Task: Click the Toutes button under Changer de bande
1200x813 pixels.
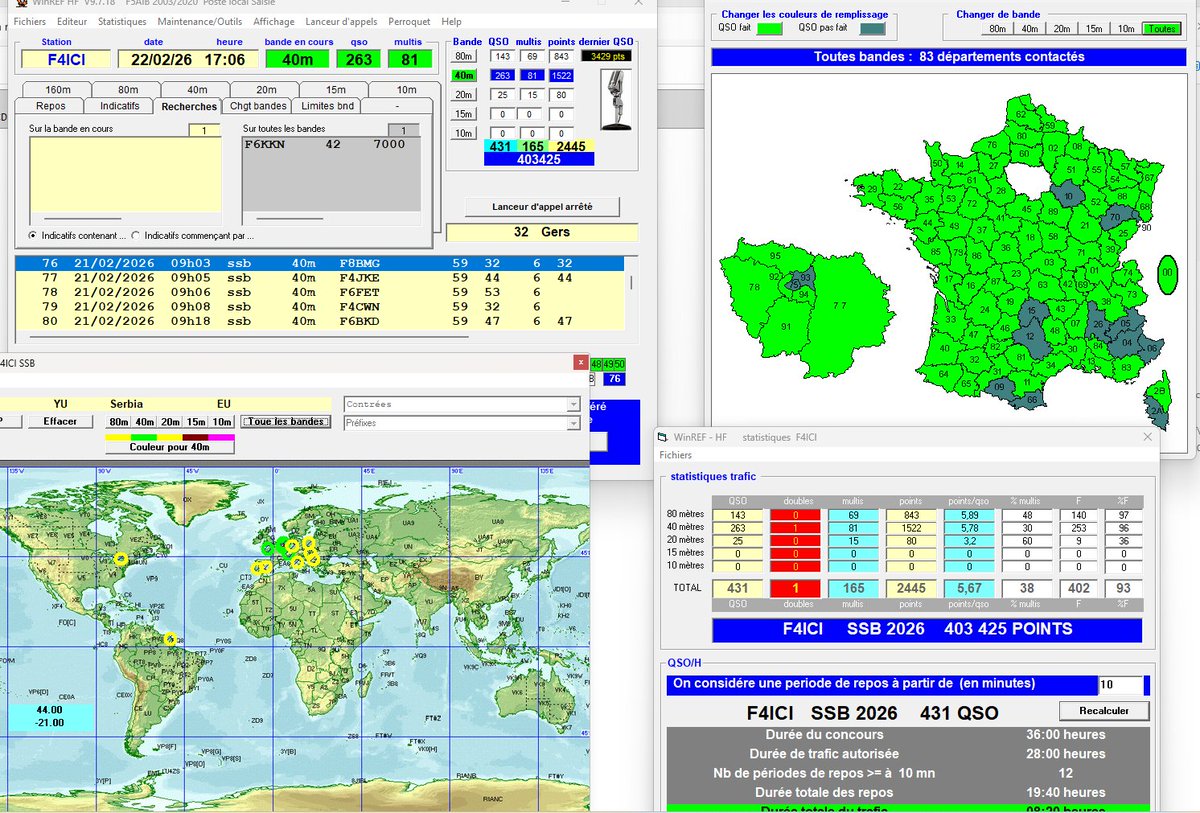Action: tap(1160, 29)
